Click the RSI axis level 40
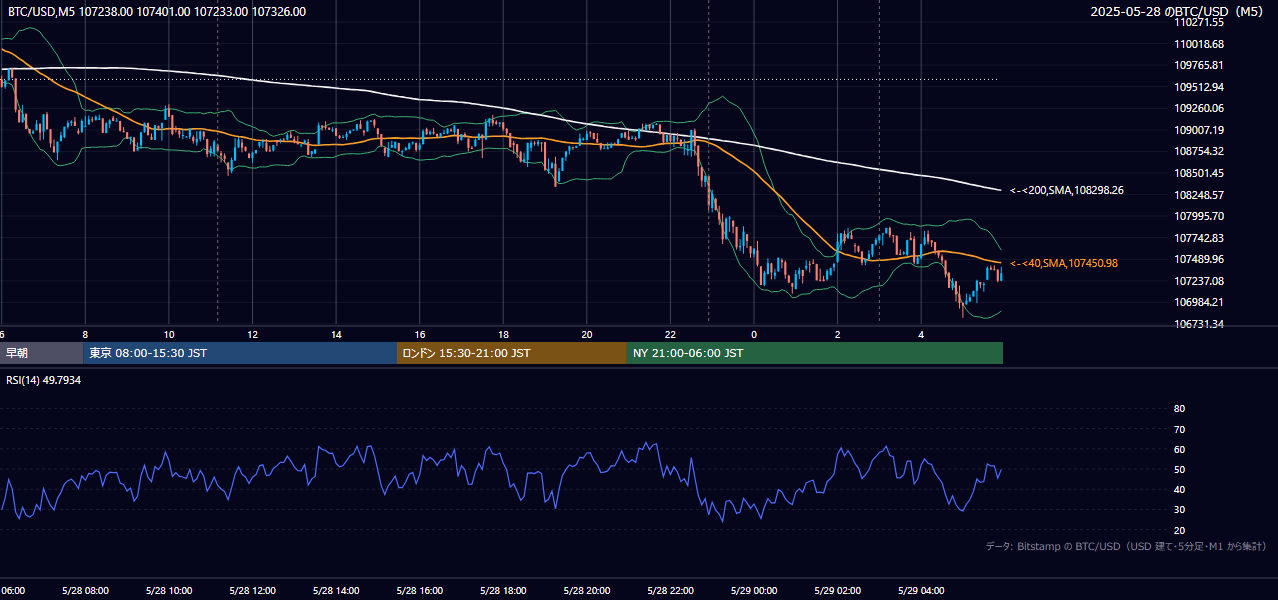This screenshot has height=600, width=1278. pos(1179,489)
